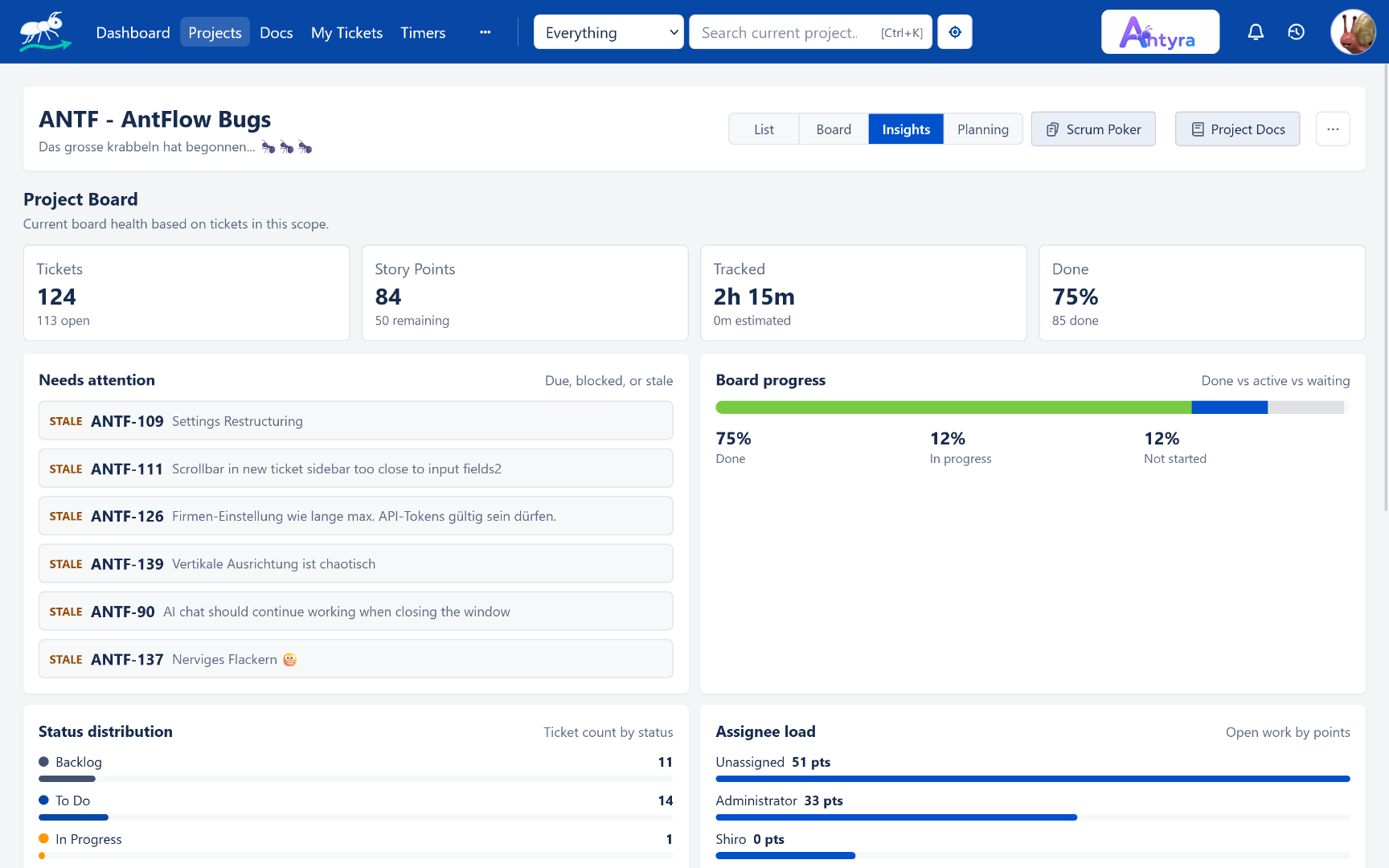Click the page vertical scrollbar

tap(1385, 289)
